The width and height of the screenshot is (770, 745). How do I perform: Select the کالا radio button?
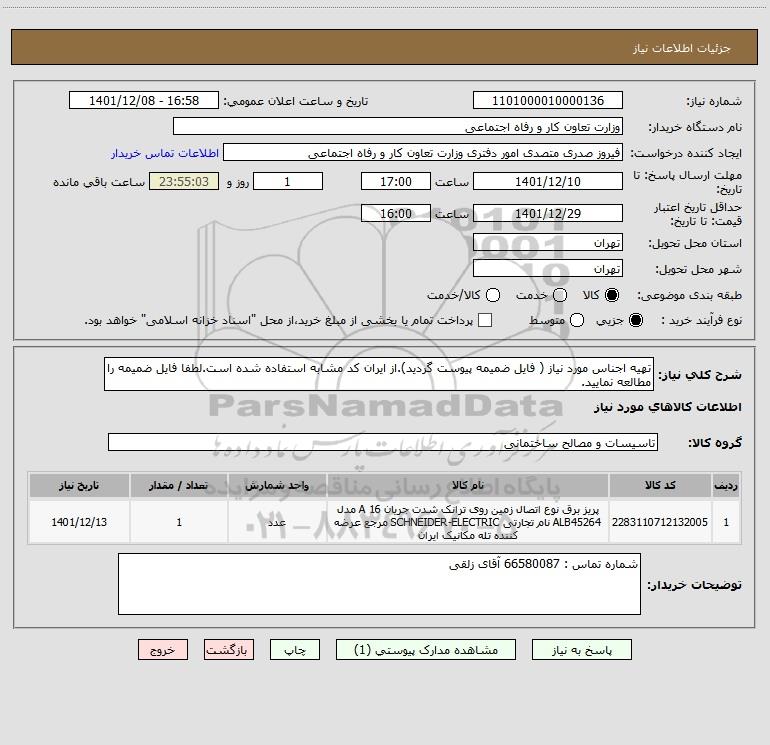point(612,295)
